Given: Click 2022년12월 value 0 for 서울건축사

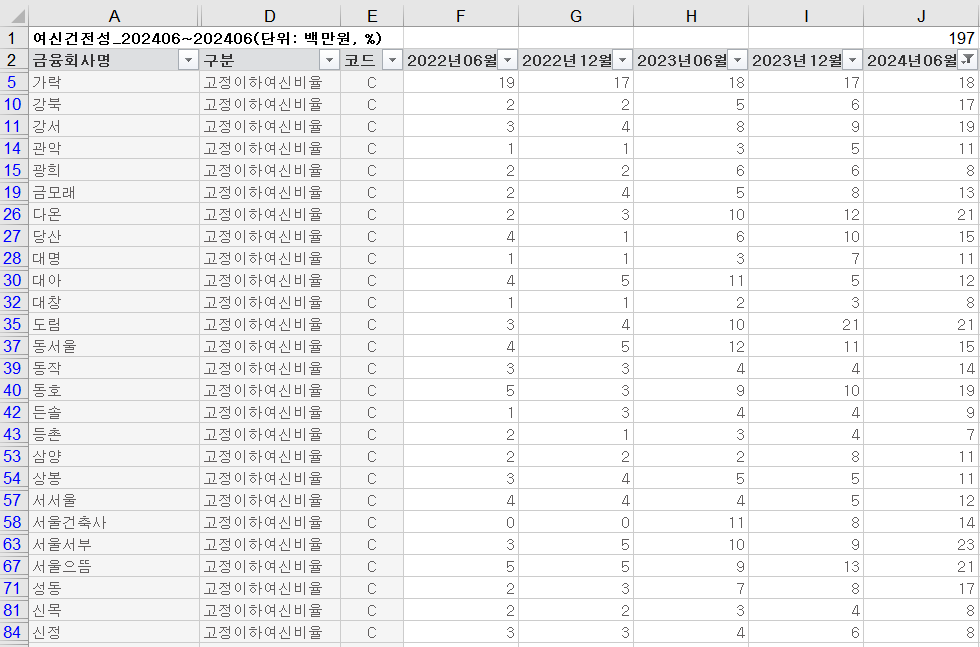Looking at the screenshot, I should pos(576,522).
